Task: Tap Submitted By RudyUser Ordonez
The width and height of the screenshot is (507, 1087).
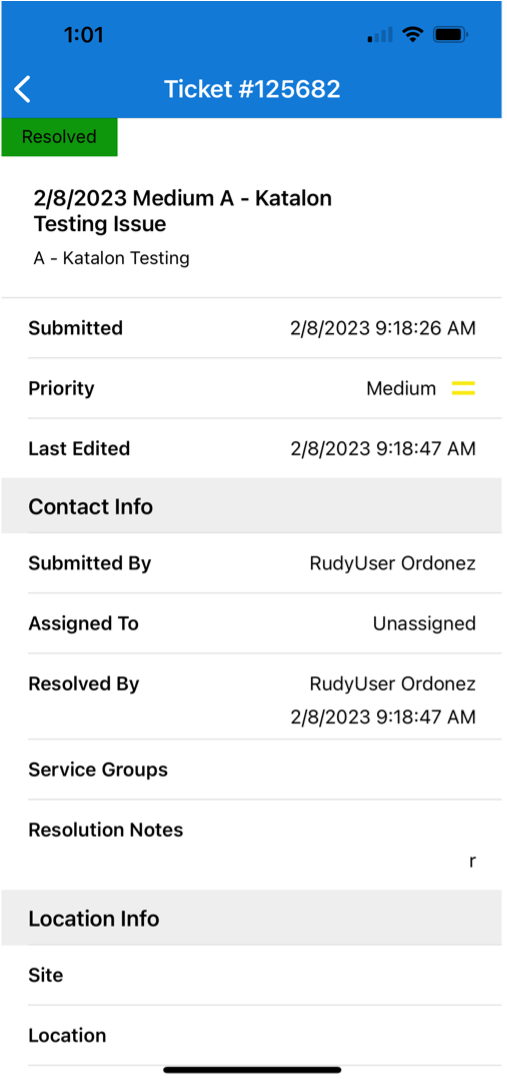Action: [x=252, y=564]
